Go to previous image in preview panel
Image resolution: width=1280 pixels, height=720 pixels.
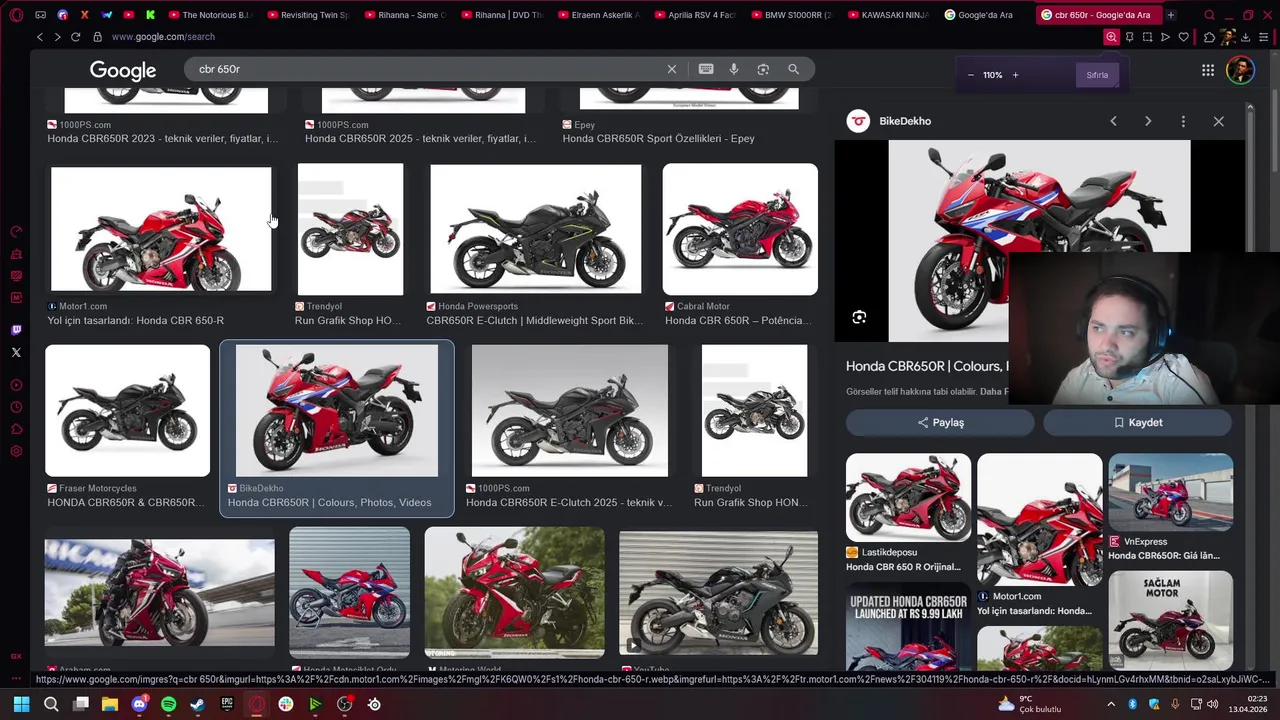[x=1113, y=121]
